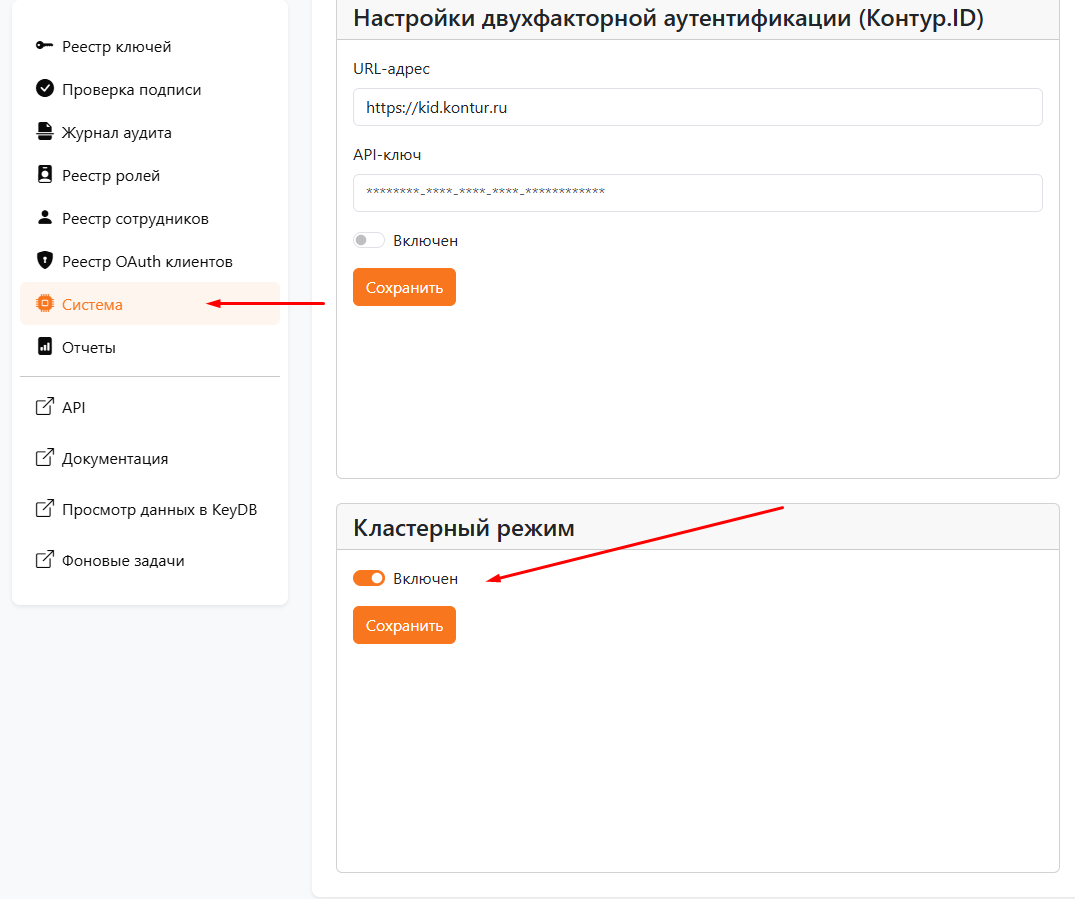Save Кластерный режим settings with Сохранить
The image size is (1075, 899).
[x=404, y=625]
